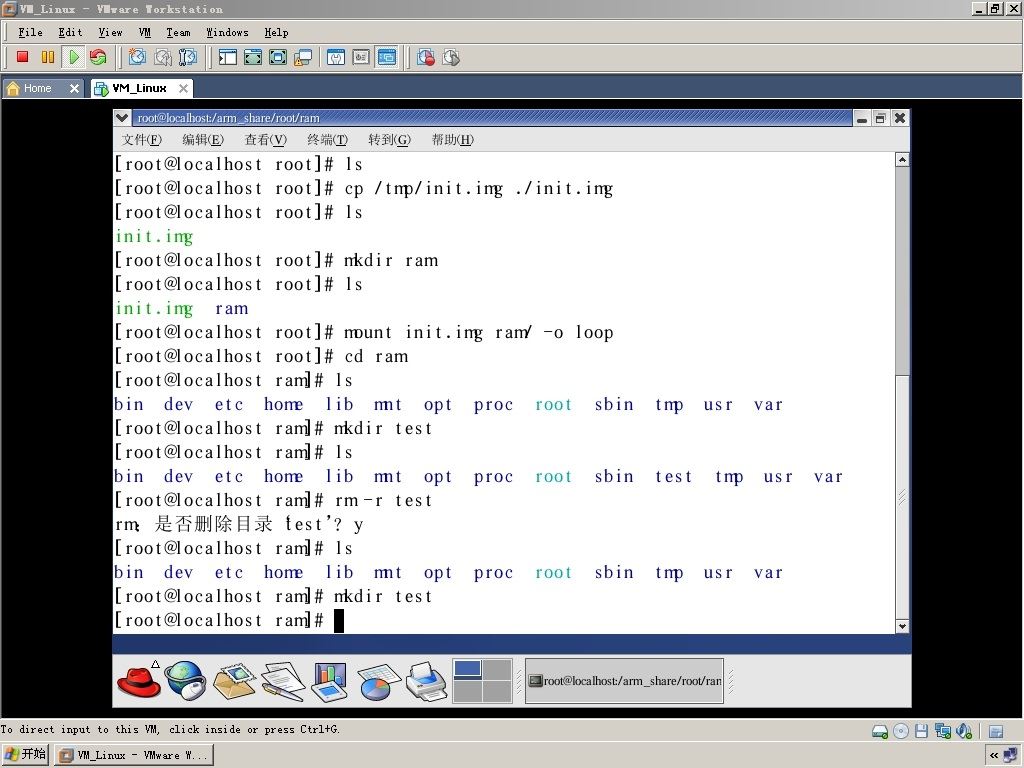This screenshot has width=1024, height=768.
Task: Click the green Power On play button
Action: (x=74, y=57)
